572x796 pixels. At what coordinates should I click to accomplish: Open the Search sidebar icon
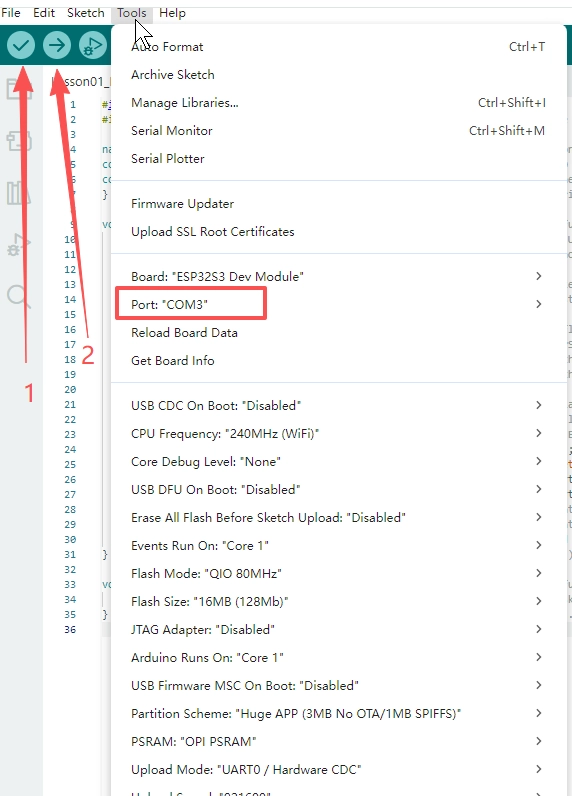pyautogui.click(x=19, y=296)
